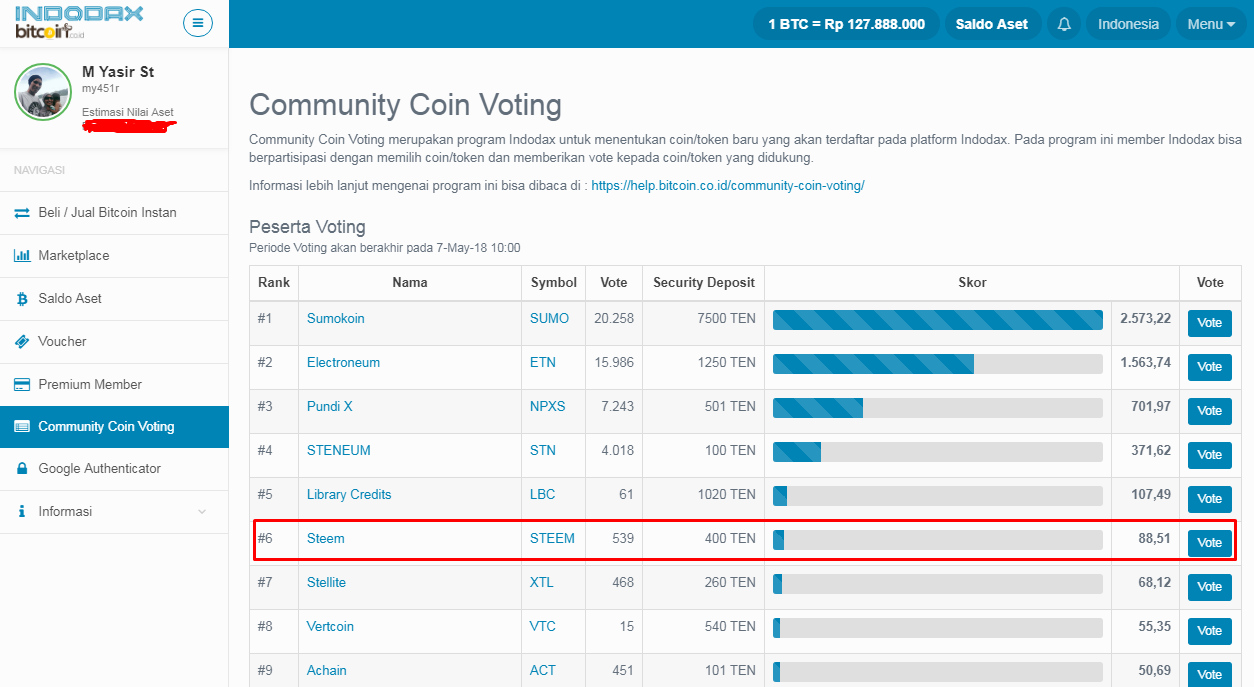Viewport: 1254px width, 687px height.
Task: Open the Pundi X name link
Action: [330, 407]
